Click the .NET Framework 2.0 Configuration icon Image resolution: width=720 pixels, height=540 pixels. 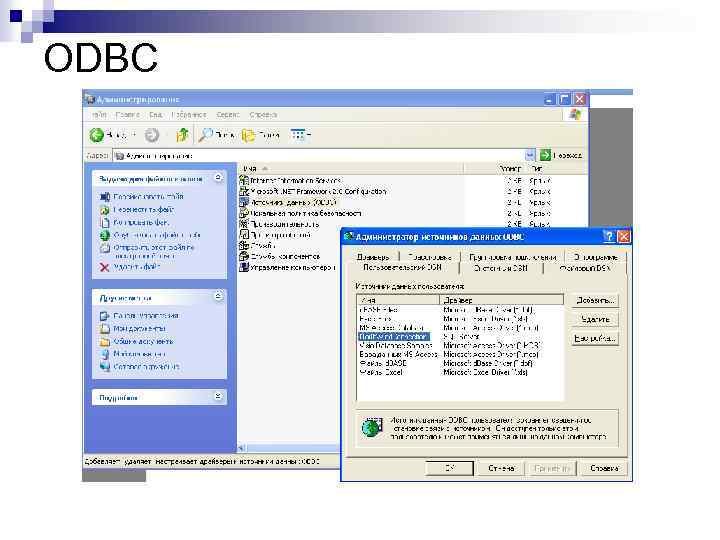point(244,191)
